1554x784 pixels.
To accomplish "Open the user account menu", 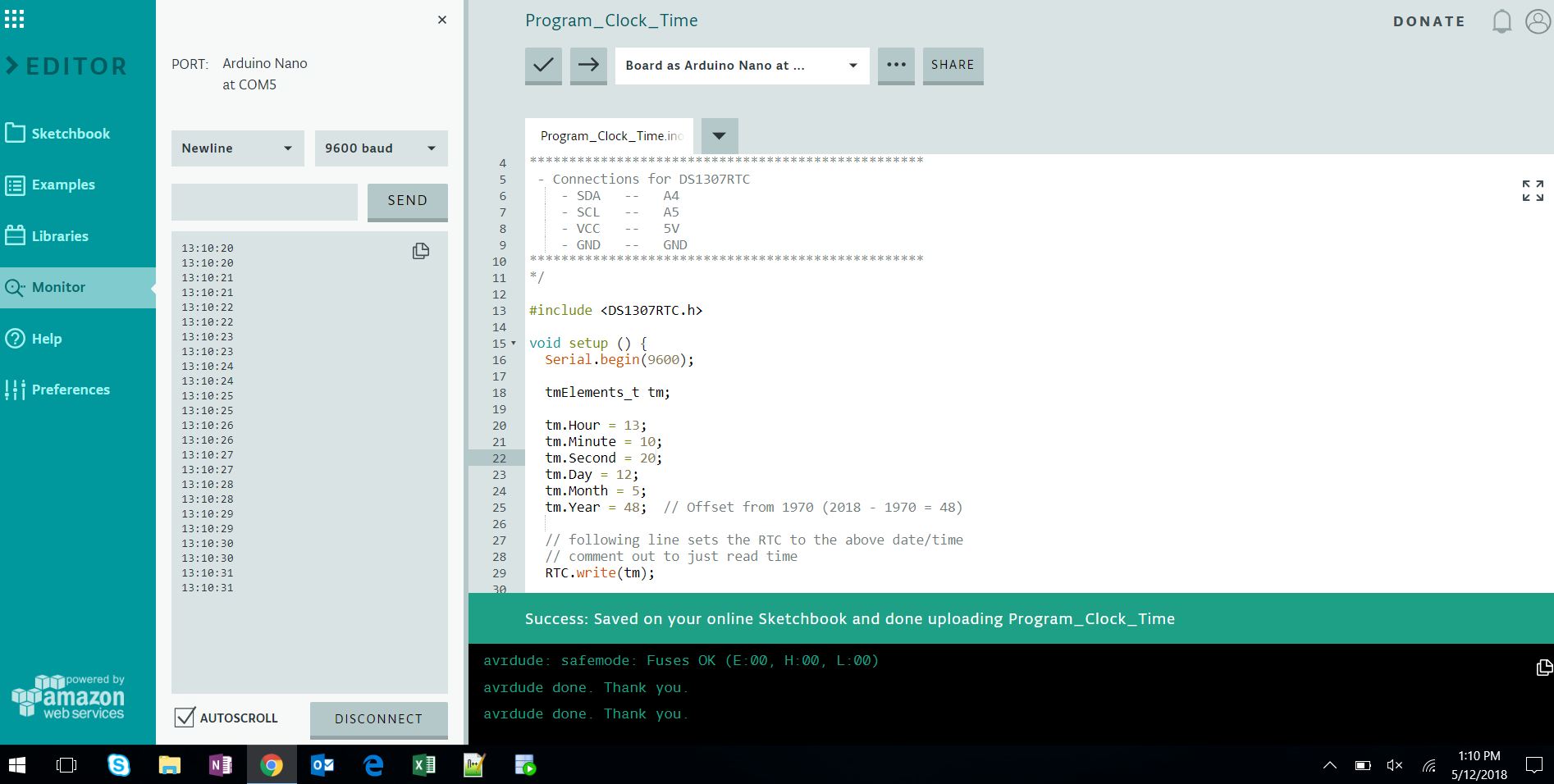I will pos(1537,21).
